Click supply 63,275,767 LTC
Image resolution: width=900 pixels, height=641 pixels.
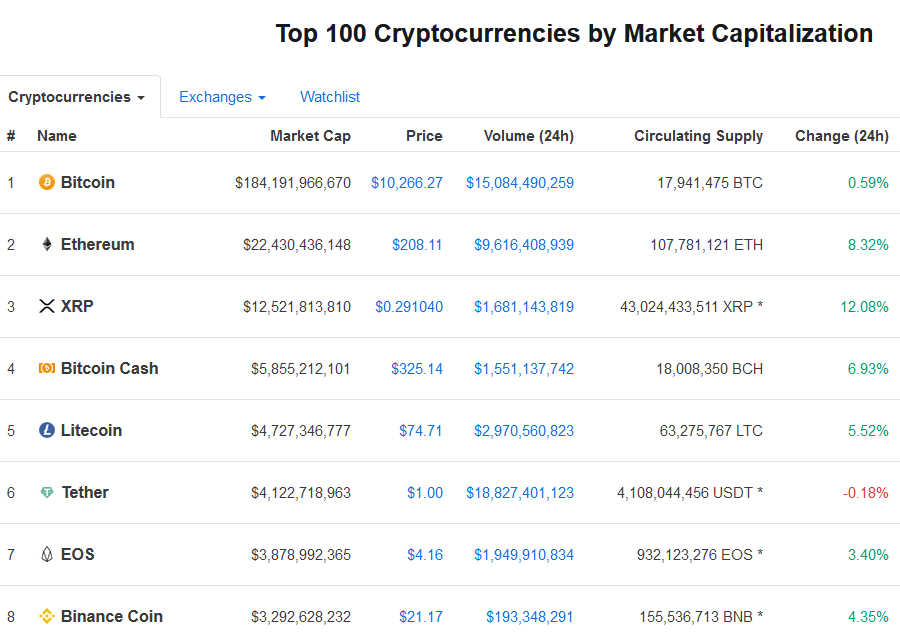(711, 431)
